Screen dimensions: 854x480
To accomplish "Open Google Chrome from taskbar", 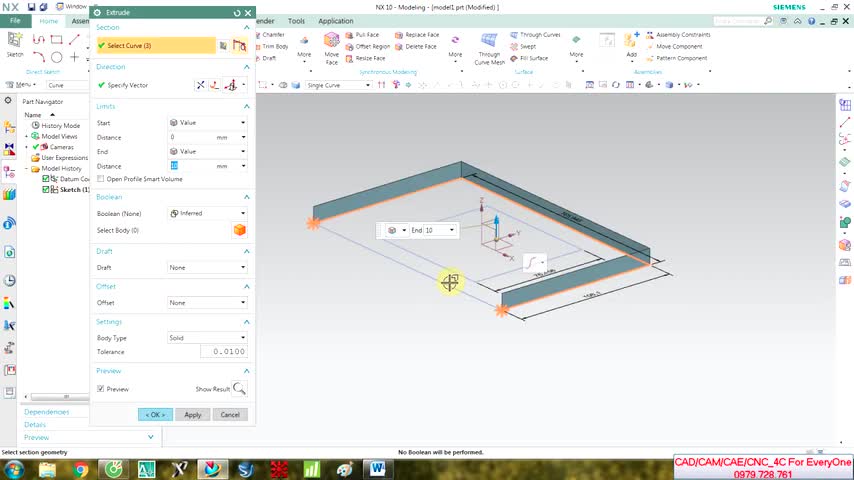I will pyautogui.click(x=80, y=469).
